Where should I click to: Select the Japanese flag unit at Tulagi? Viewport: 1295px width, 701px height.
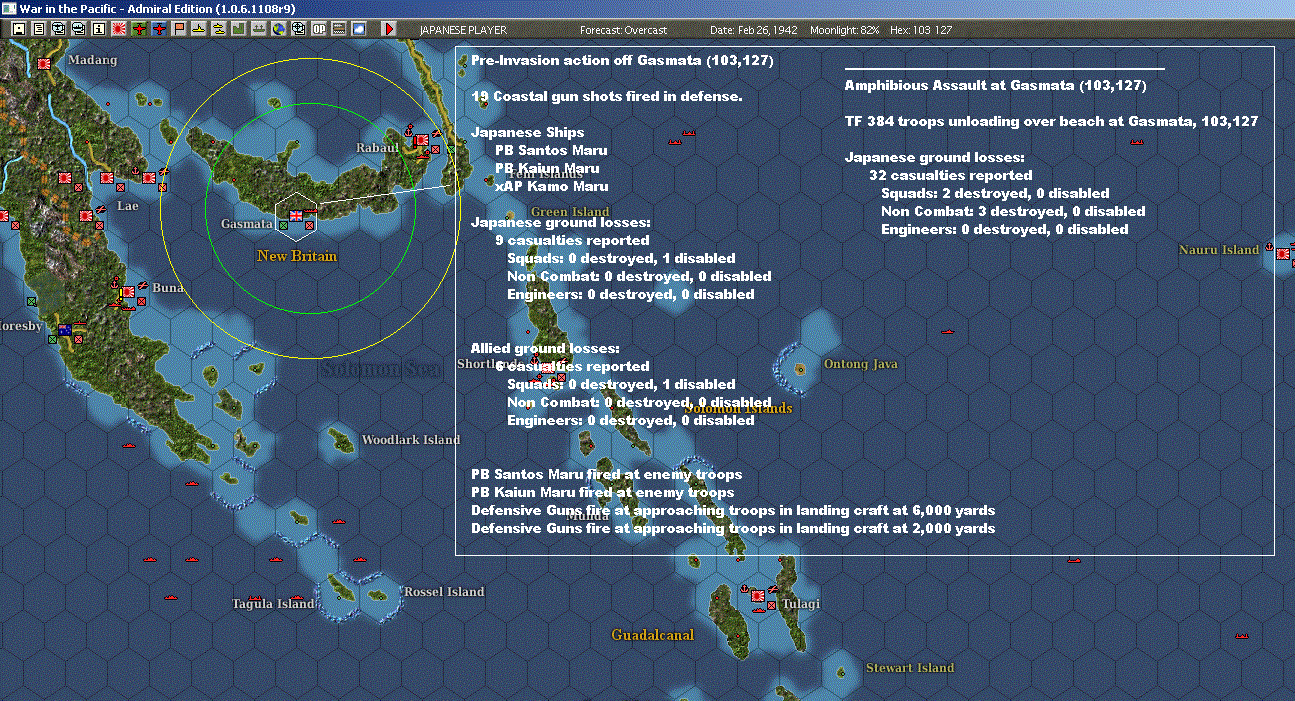pyautogui.click(x=758, y=595)
